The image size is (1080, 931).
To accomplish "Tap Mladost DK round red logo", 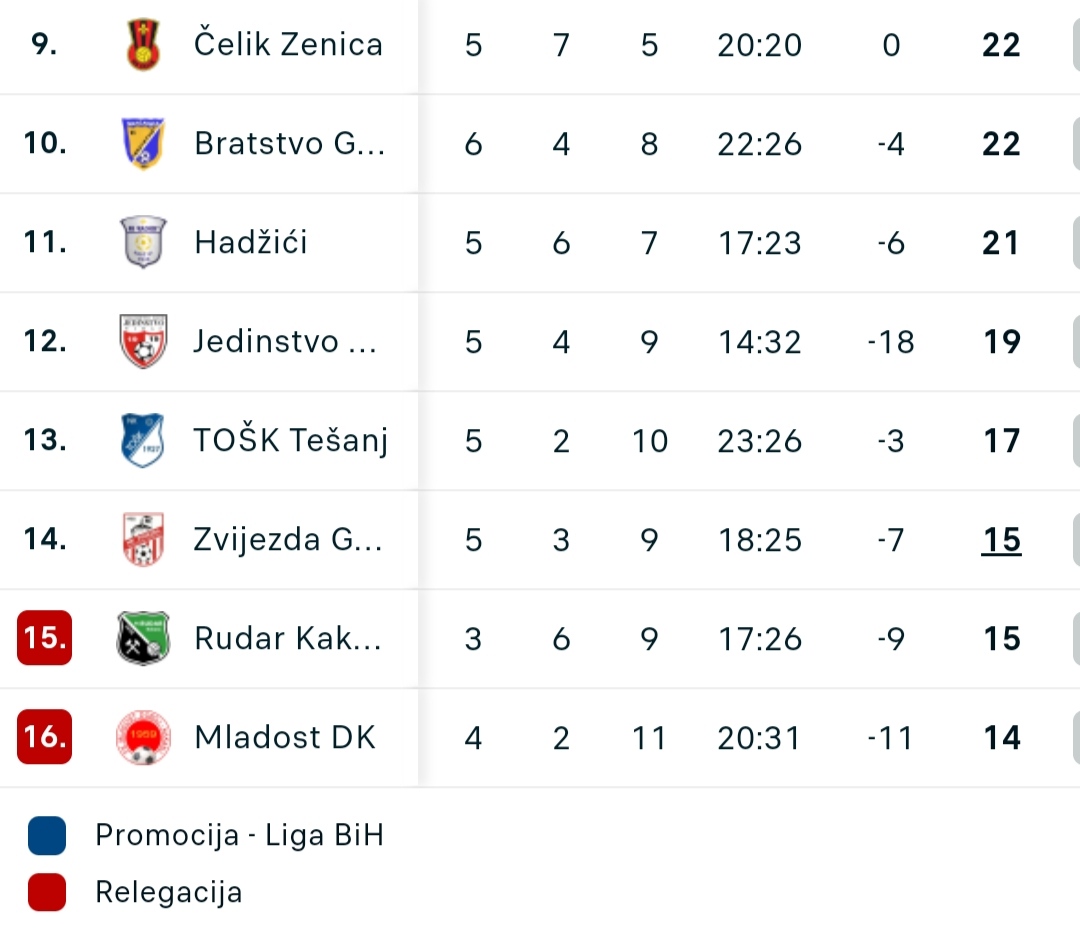I will pyautogui.click(x=143, y=738).
